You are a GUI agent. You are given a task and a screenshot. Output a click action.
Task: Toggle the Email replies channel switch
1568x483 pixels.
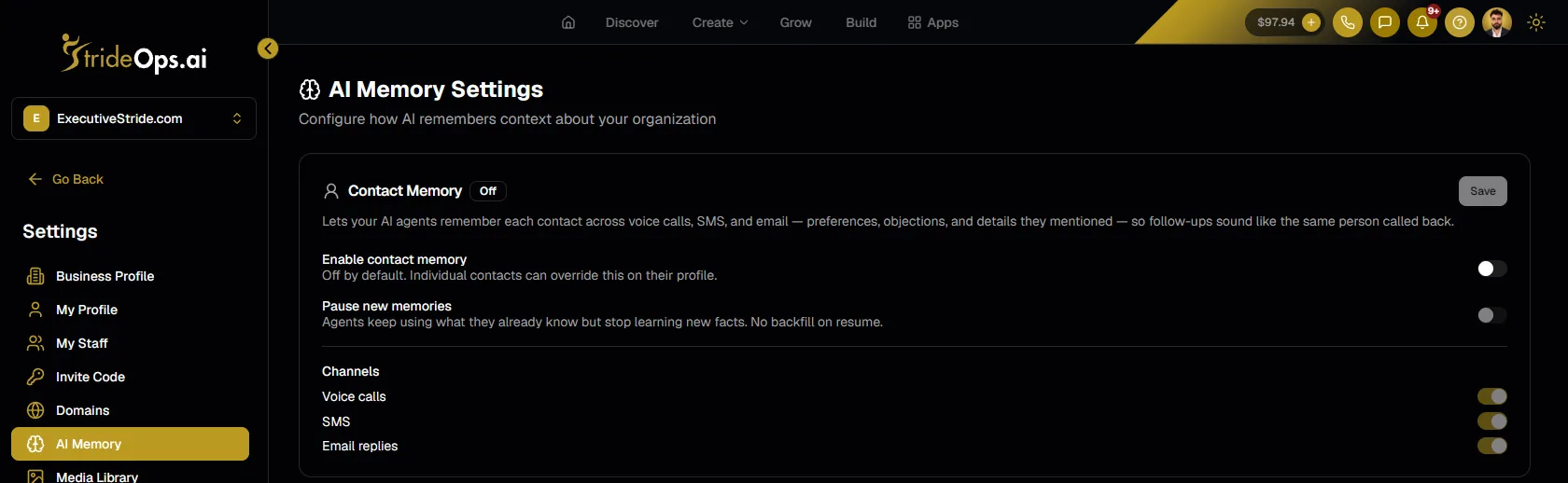point(1491,446)
